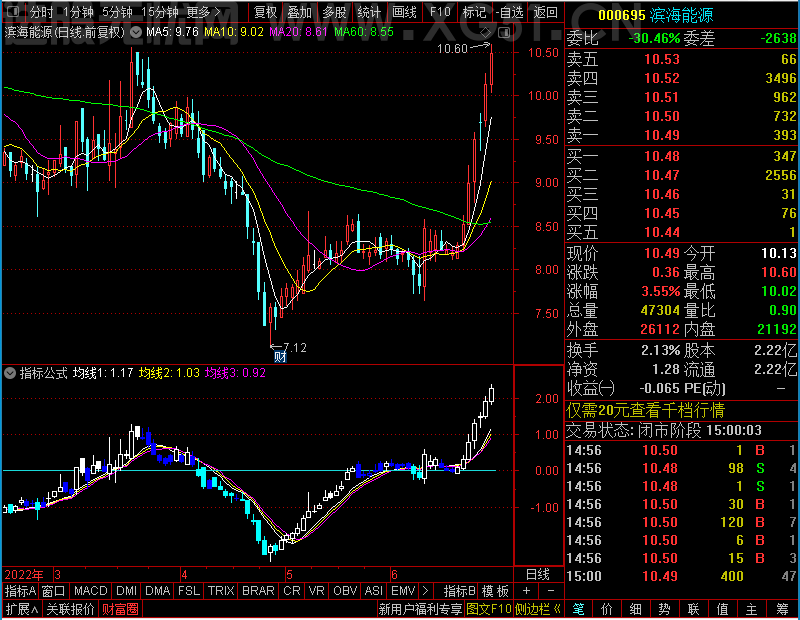800x620 pixels.
Task: Switch indicator to ASI
Action: tap(373, 591)
